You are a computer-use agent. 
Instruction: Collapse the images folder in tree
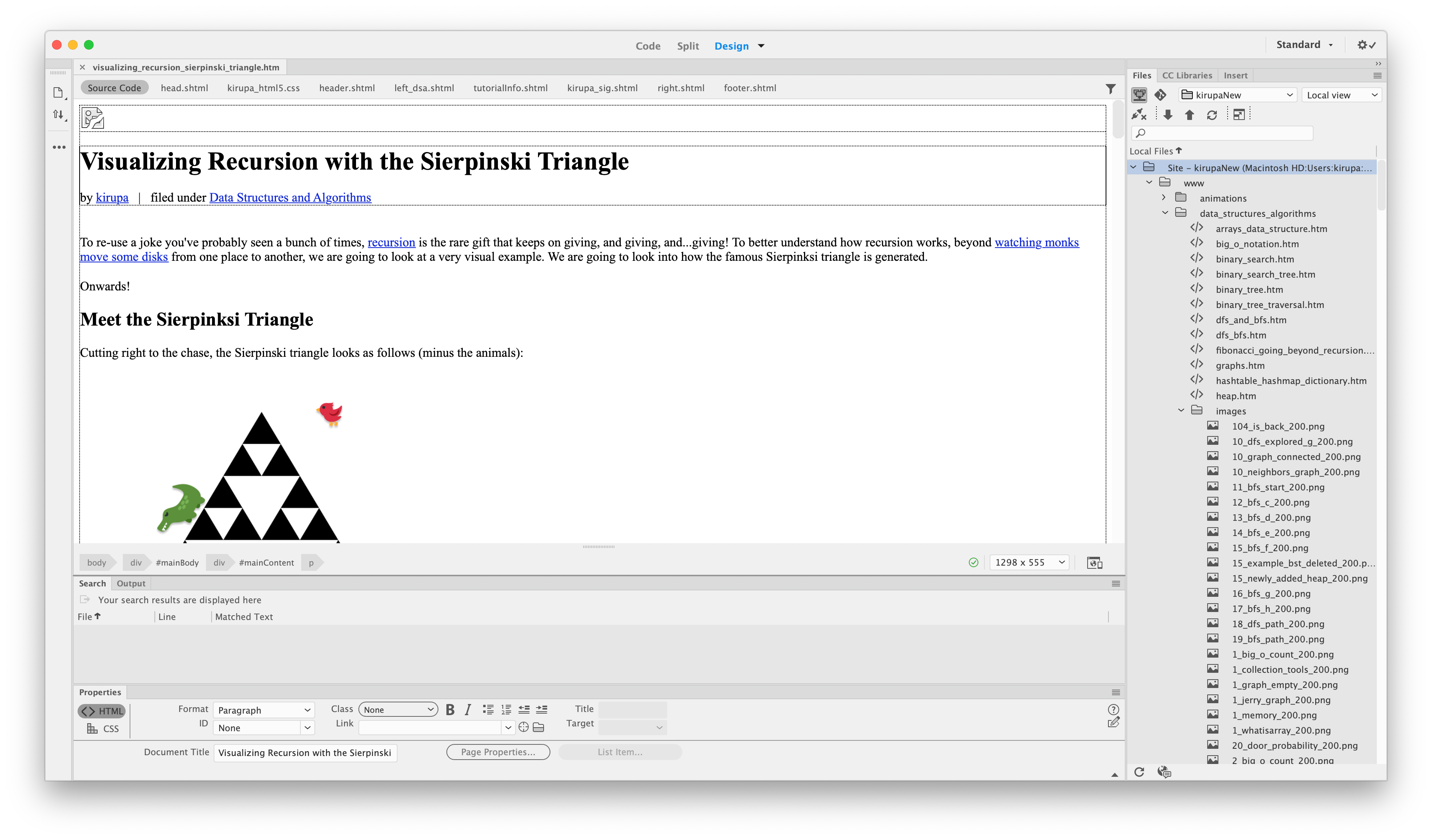coord(1181,410)
